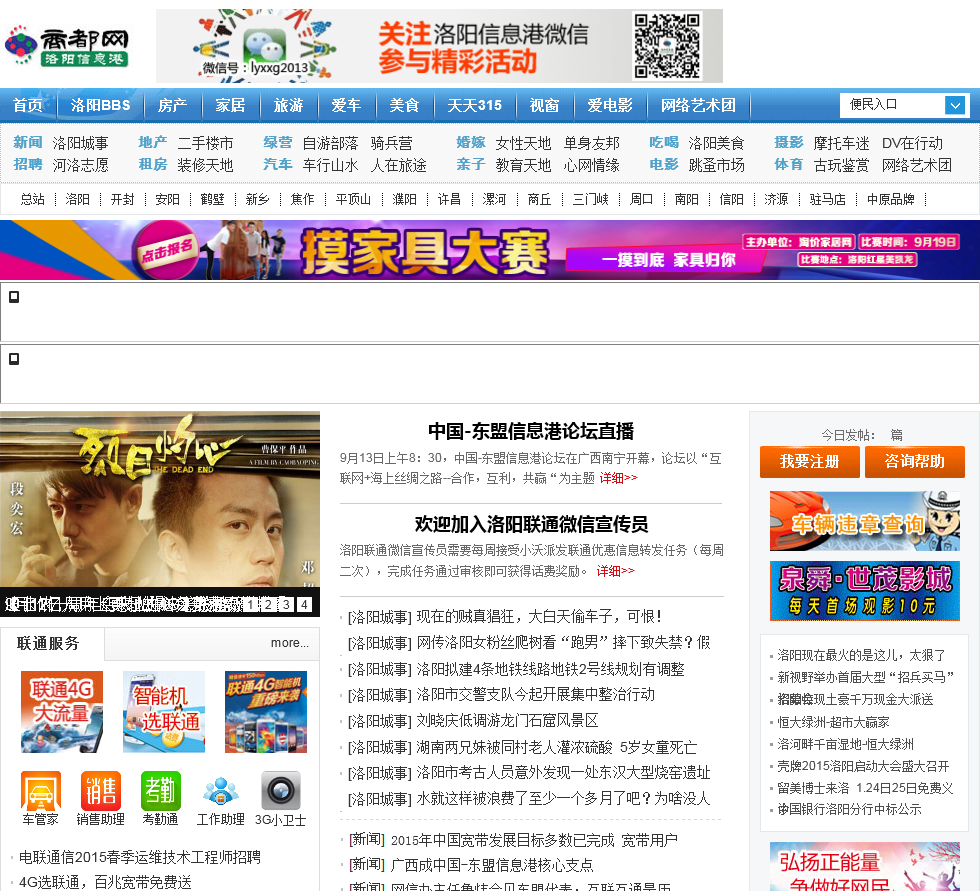
Task: Open the 烈日灼心 movie slideshow image
Action: pos(160,500)
